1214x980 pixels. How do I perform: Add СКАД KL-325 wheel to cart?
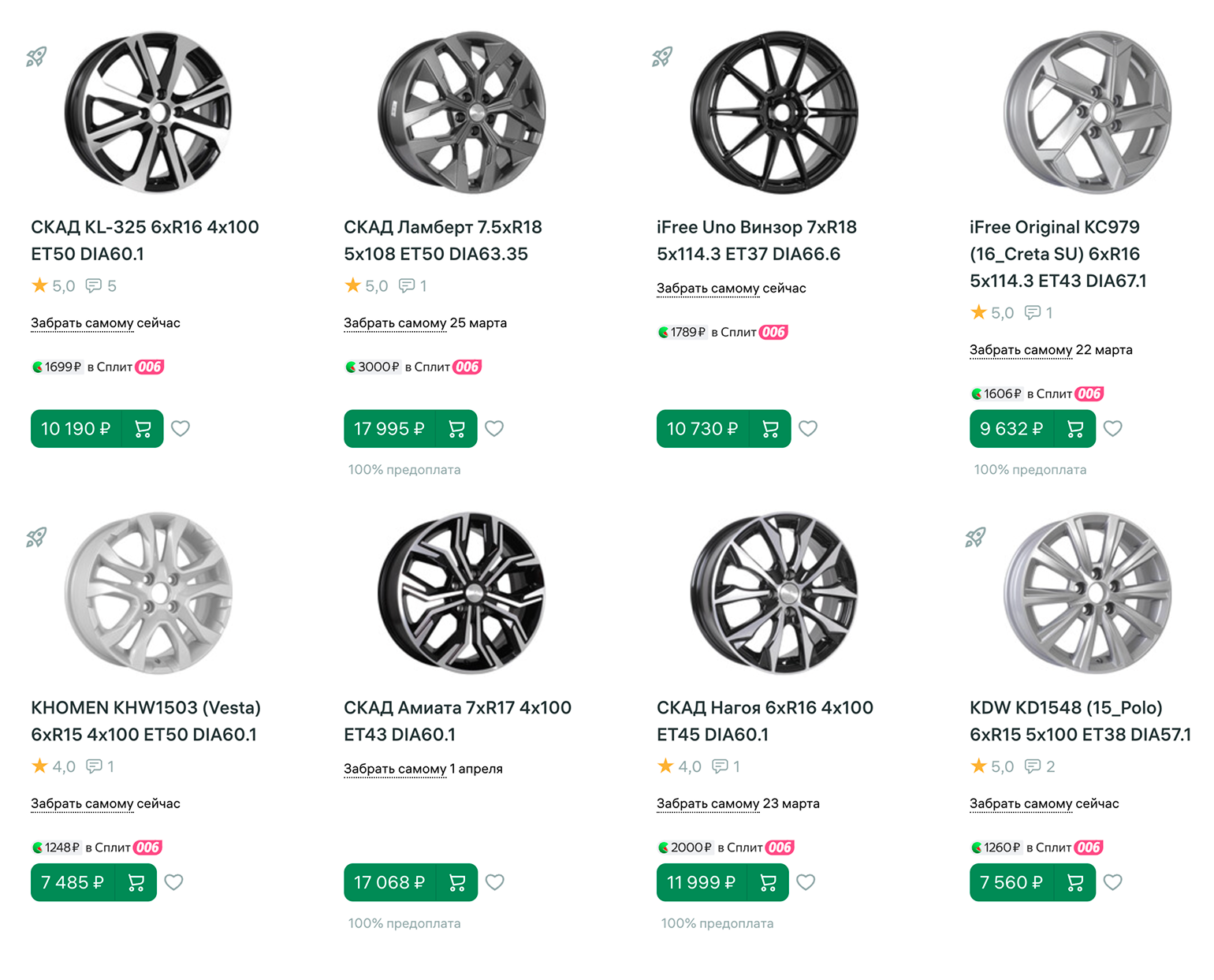point(143,429)
